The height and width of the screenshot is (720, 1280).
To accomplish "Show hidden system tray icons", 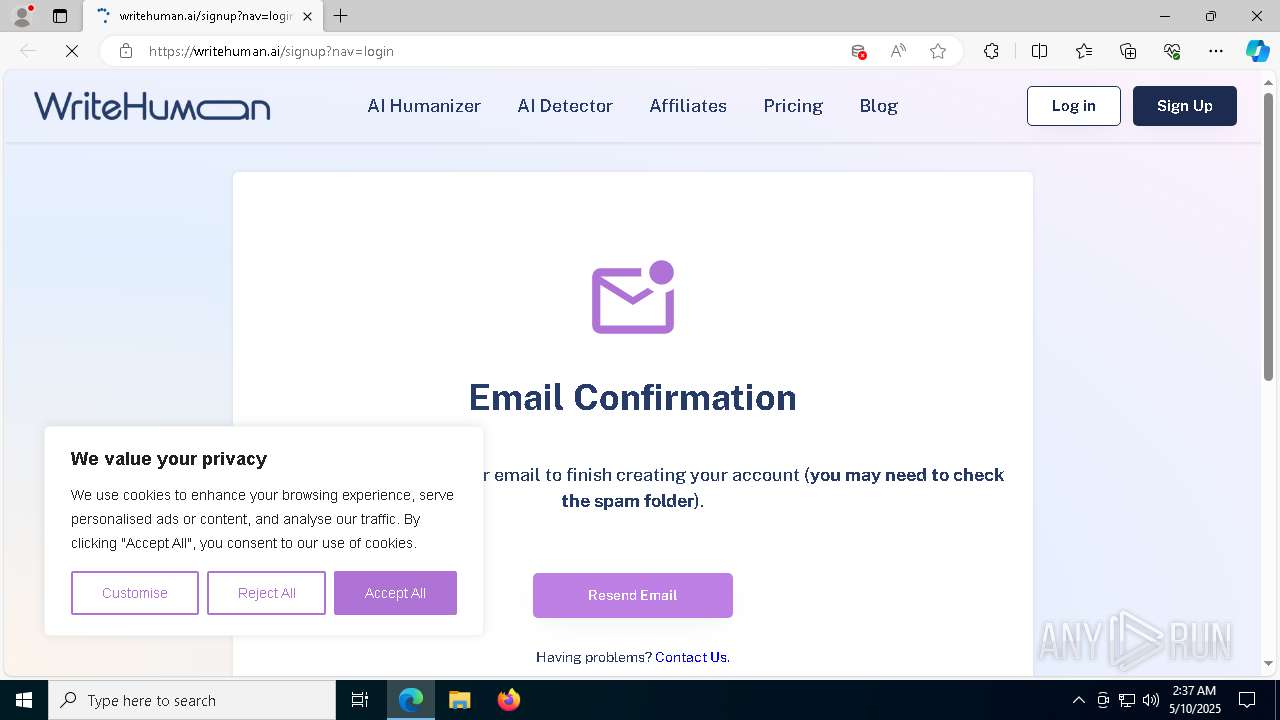I will coord(1078,700).
